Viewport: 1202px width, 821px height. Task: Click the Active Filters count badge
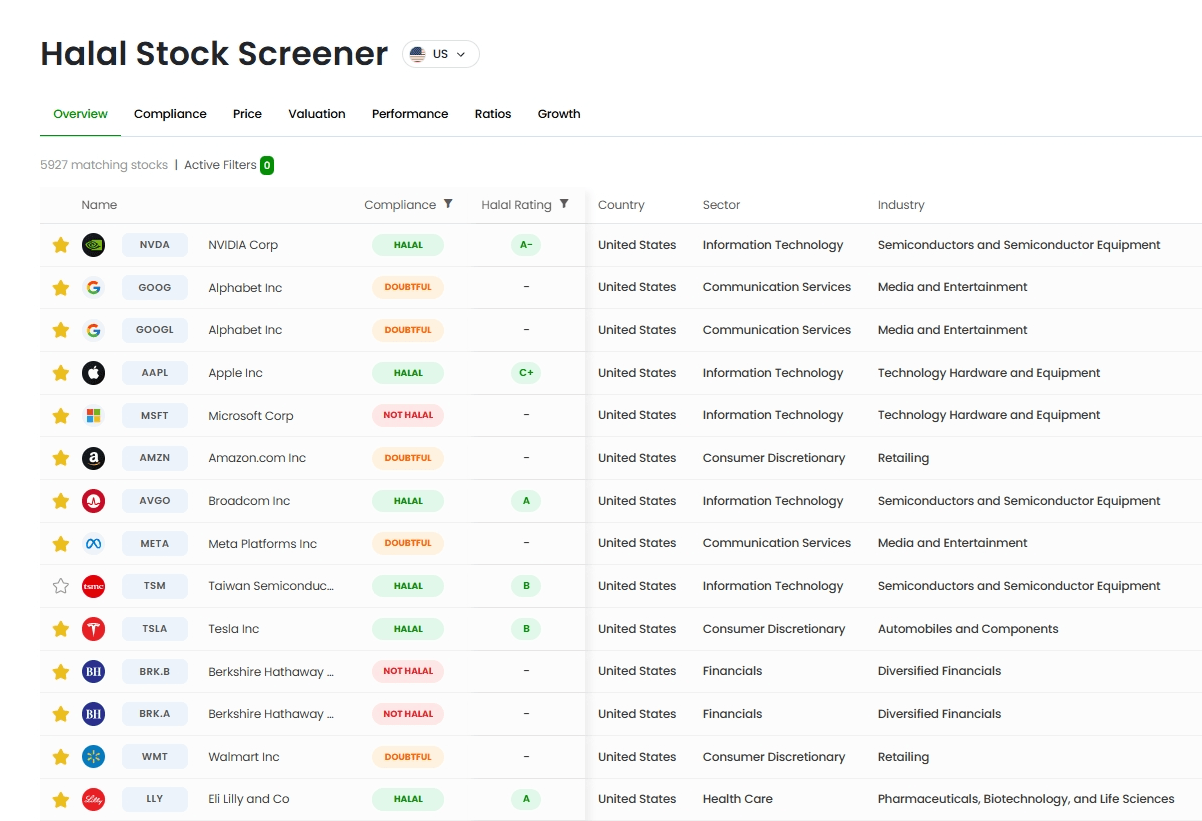click(267, 165)
